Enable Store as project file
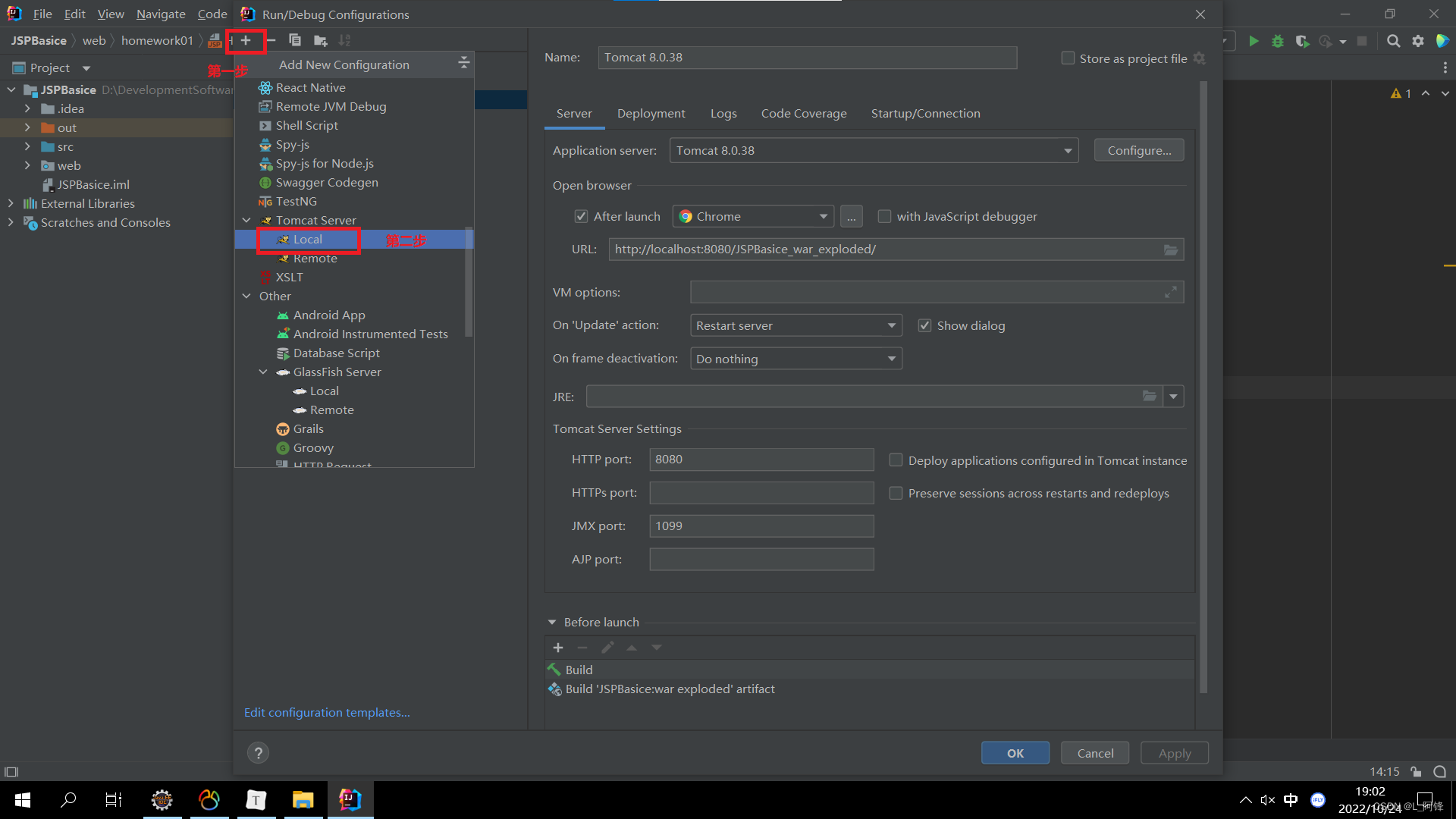The image size is (1456, 819). 1068,58
